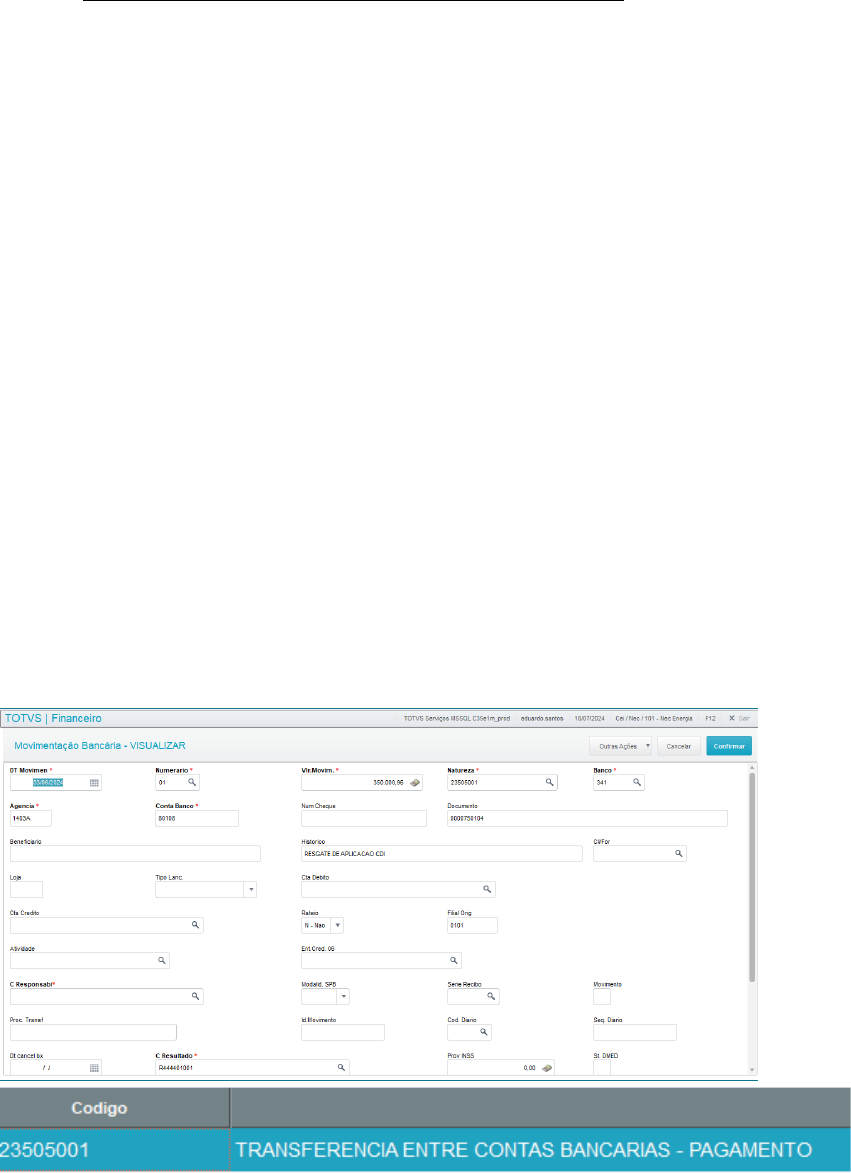Expand the Modalid. SPB dropdown

pos(343,996)
